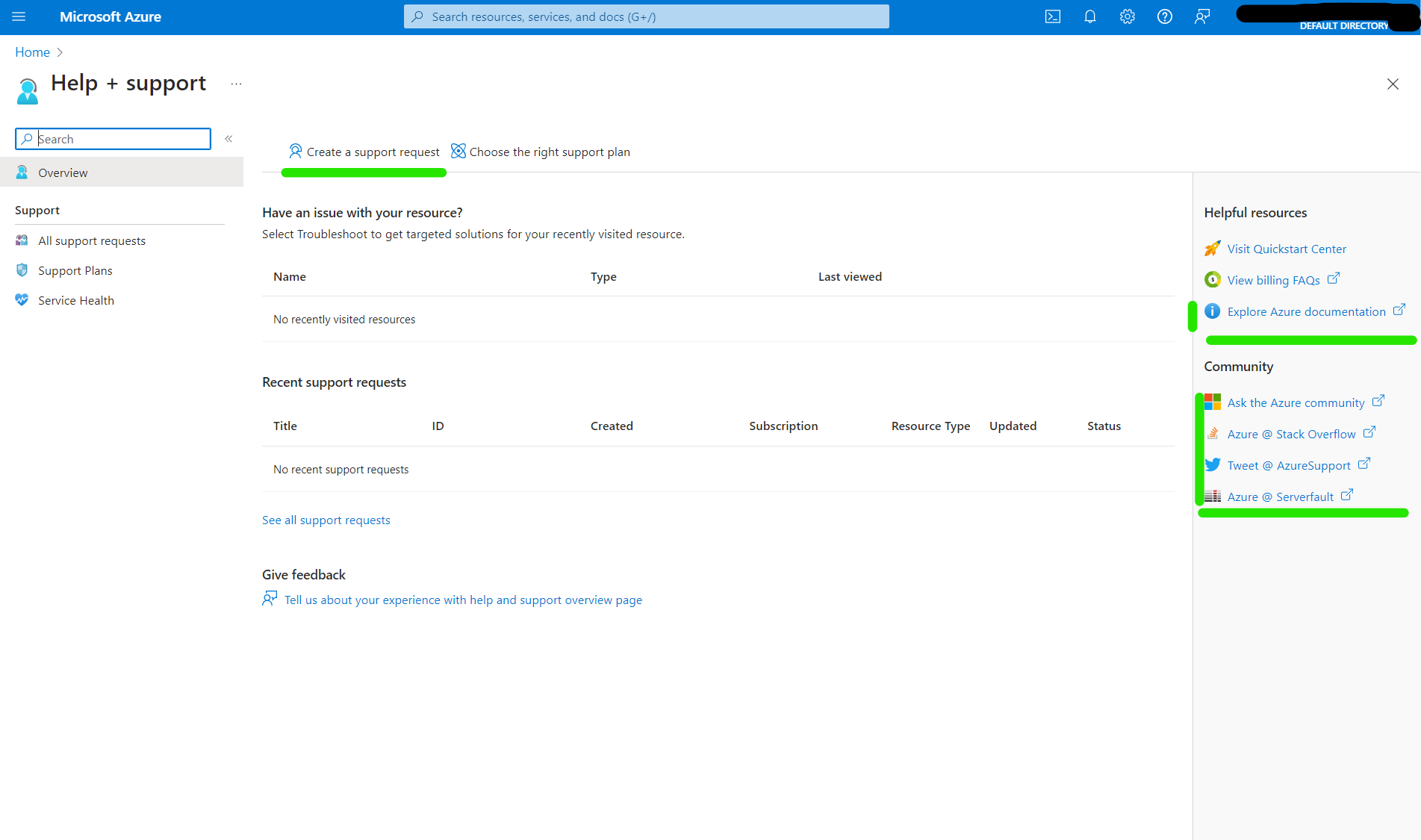The image size is (1421, 840).
Task: Go to Home breadcrumb
Action: (x=33, y=52)
